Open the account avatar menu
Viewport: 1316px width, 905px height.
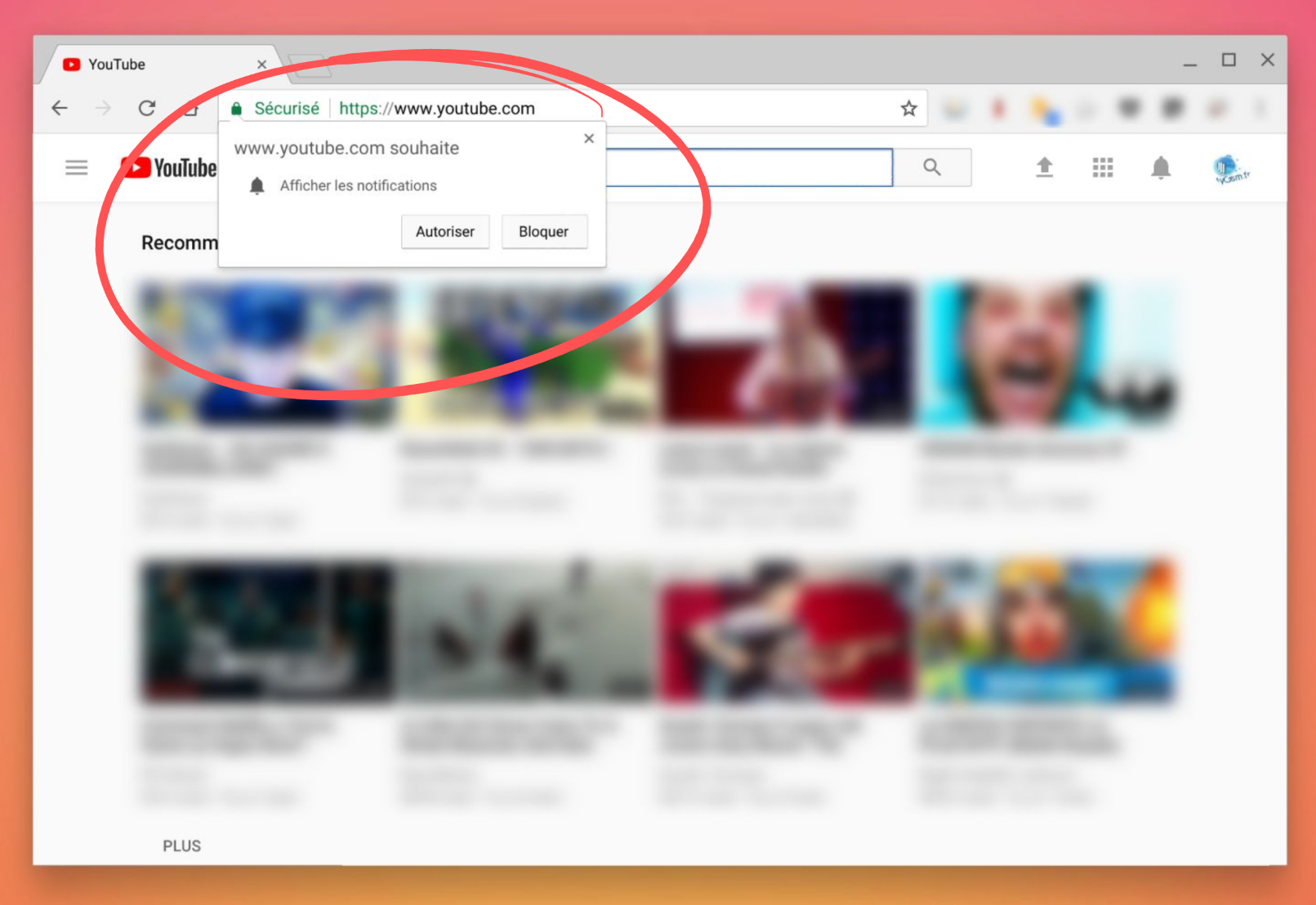[1230, 168]
